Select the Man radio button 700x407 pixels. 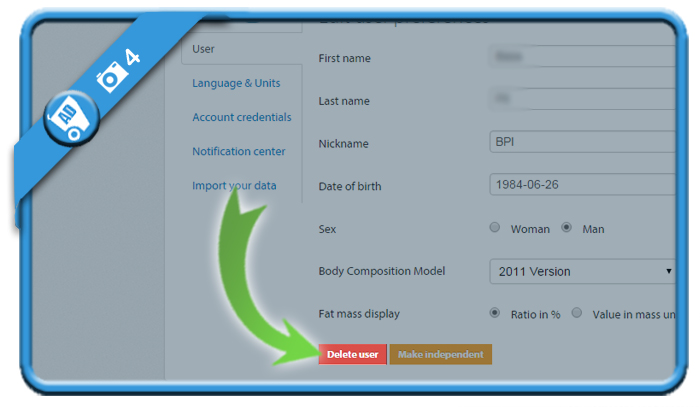pyautogui.click(x=567, y=227)
